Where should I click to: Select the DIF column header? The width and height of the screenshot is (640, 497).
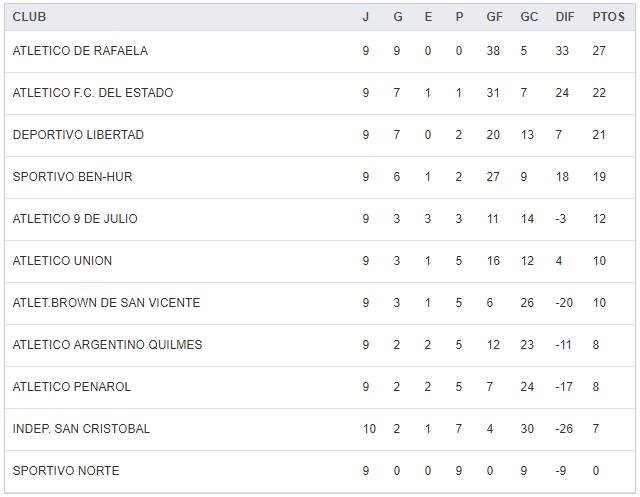564,17
